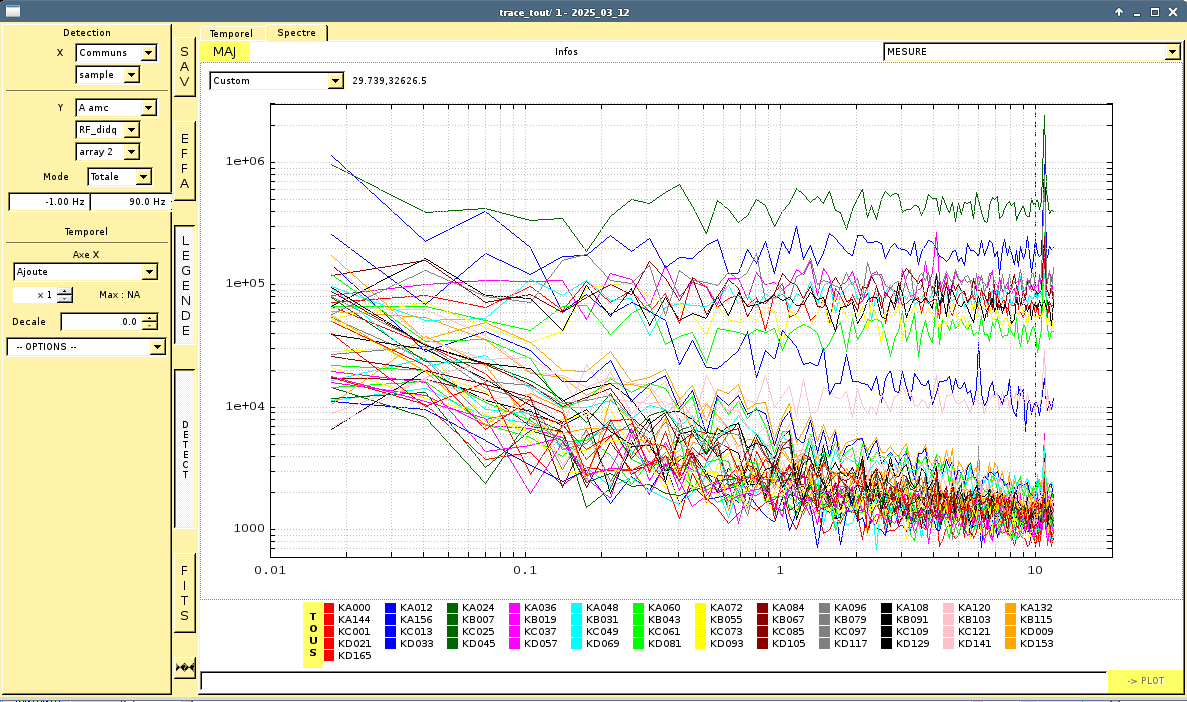Click the window menu icon in title bar
Viewport: 1187px width, 702px height.
pos(13,11)
